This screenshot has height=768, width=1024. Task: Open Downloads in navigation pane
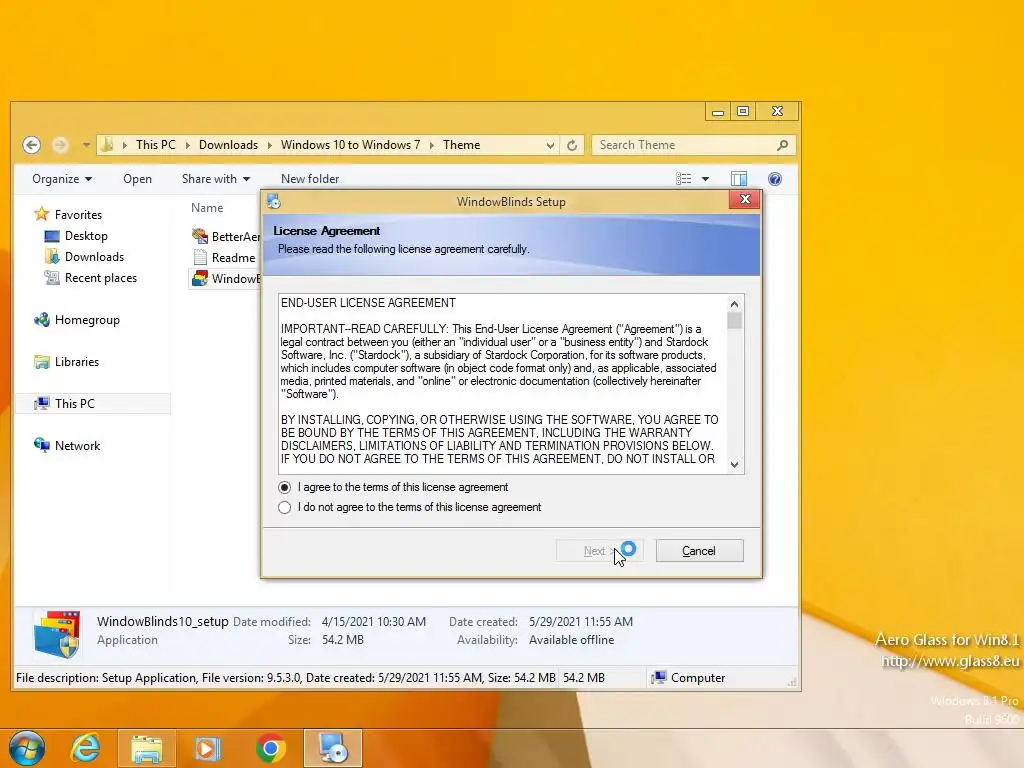click(x=84, y=257)
